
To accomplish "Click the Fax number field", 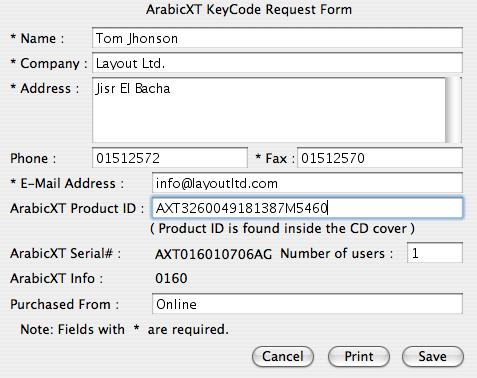I will click(380, 158).
